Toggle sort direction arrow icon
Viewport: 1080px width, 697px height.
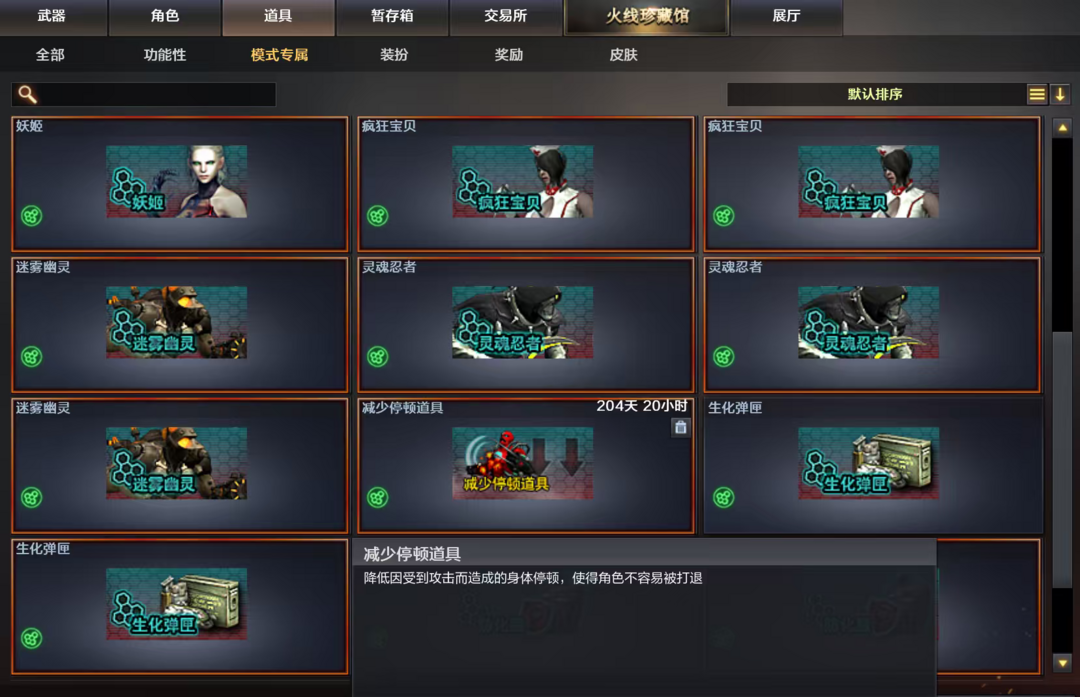pos(1060,94)
